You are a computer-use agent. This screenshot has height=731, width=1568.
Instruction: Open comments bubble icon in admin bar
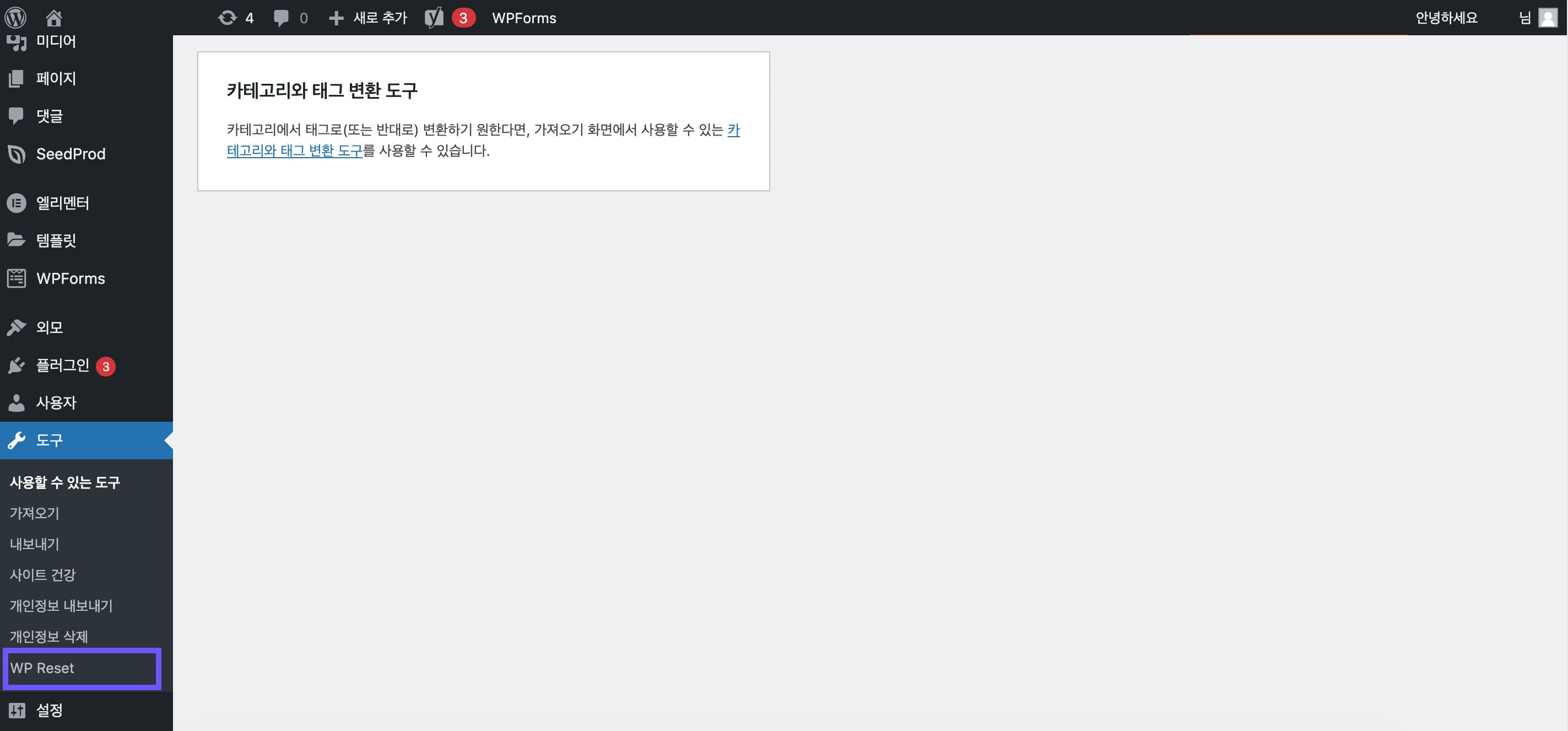click(x=280, y=18)
